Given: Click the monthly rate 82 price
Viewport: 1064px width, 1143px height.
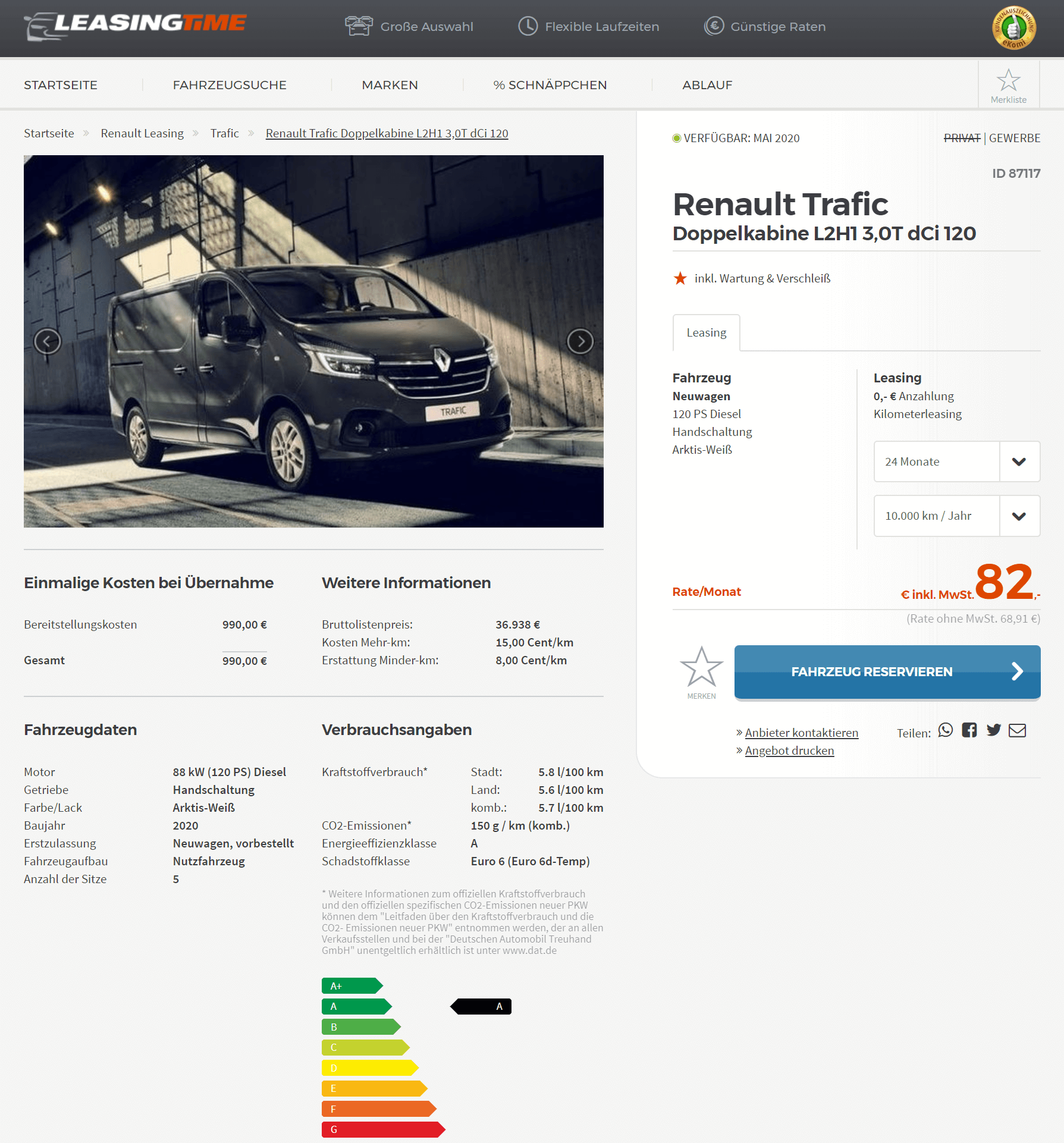Looking at the screenshot, I should pyautogui.click(x=1005, y=582).
